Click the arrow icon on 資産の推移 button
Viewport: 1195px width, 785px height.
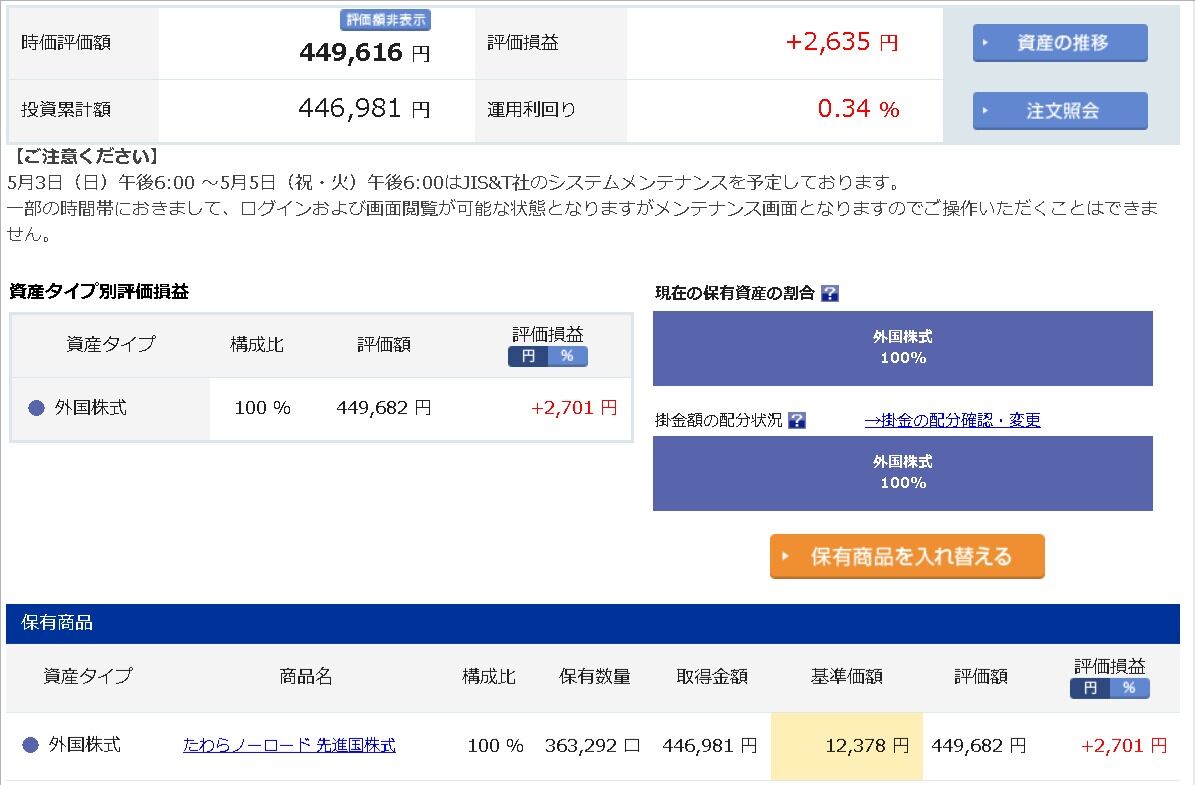coord(986,43)
